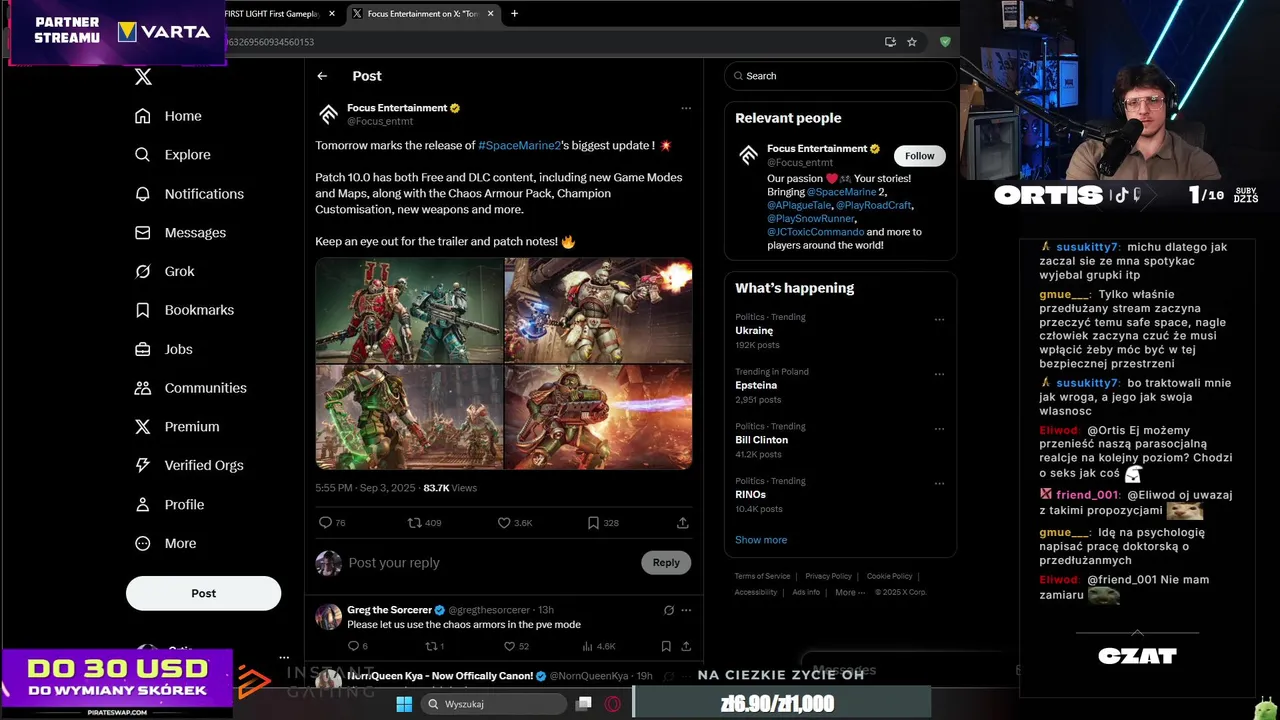Open the top-left red armor image
This screenshot has height=720, width=1280.
click(x=409, y=310)
